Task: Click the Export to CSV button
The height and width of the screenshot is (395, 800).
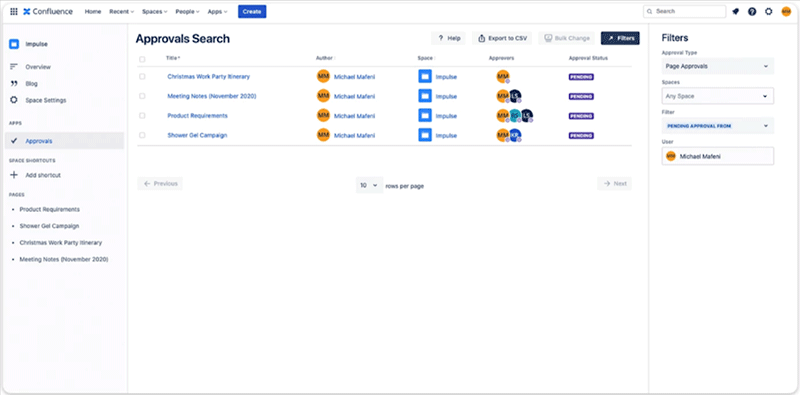Action: tap(502, 38)
